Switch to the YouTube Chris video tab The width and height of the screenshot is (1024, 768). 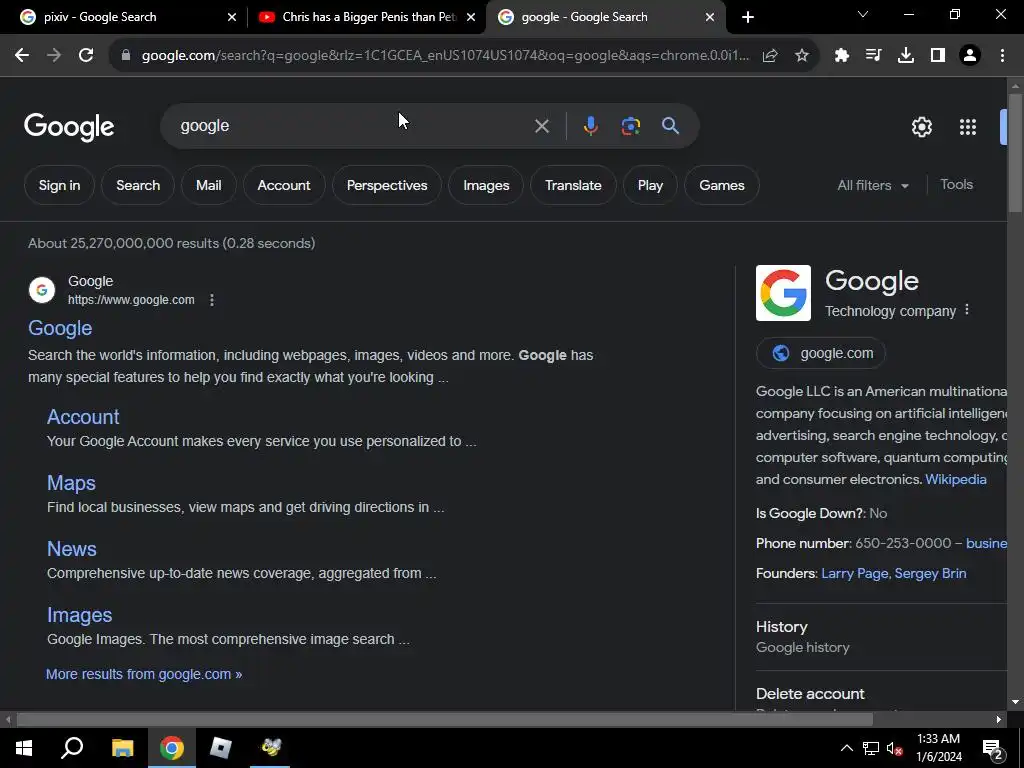coord(366,17)
